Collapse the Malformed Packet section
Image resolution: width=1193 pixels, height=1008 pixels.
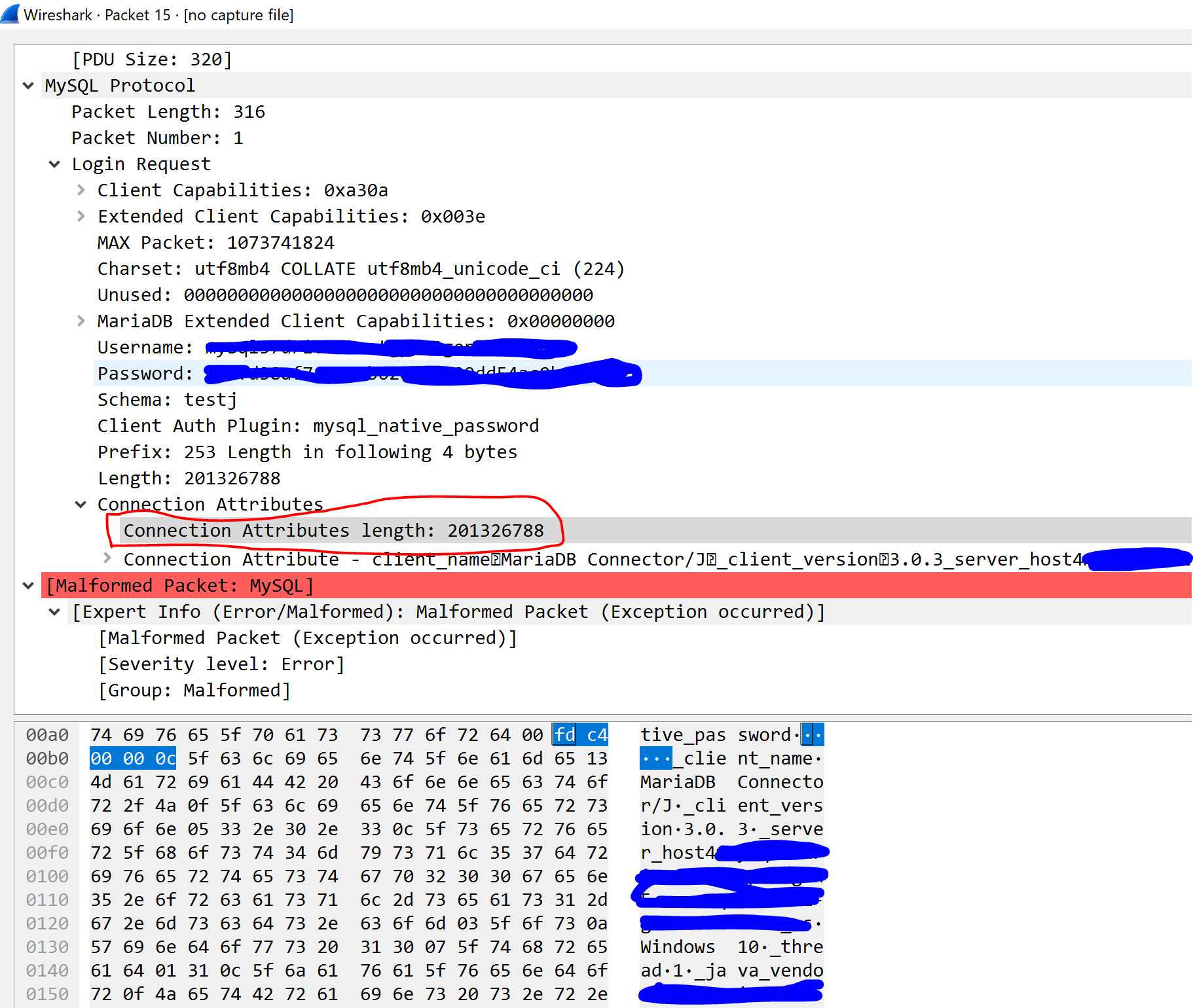tap(28, 586)
